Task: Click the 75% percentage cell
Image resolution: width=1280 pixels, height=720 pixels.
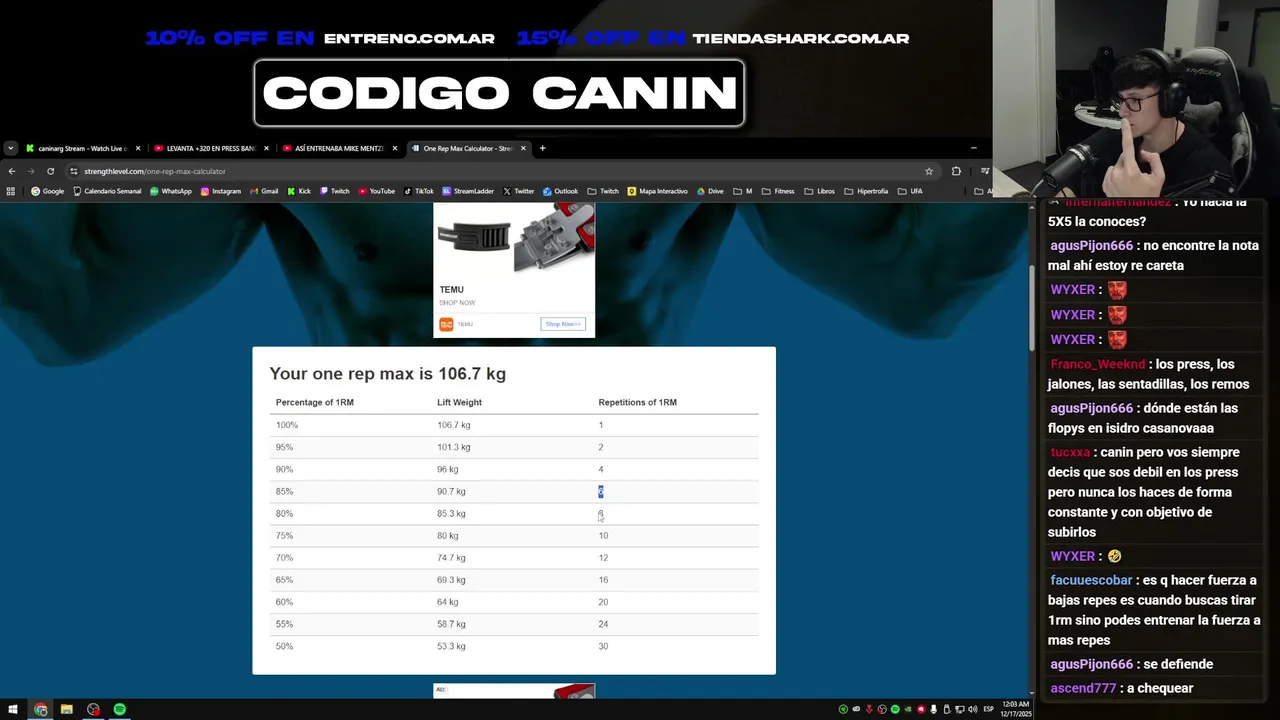Action: (x=284, y=536)
